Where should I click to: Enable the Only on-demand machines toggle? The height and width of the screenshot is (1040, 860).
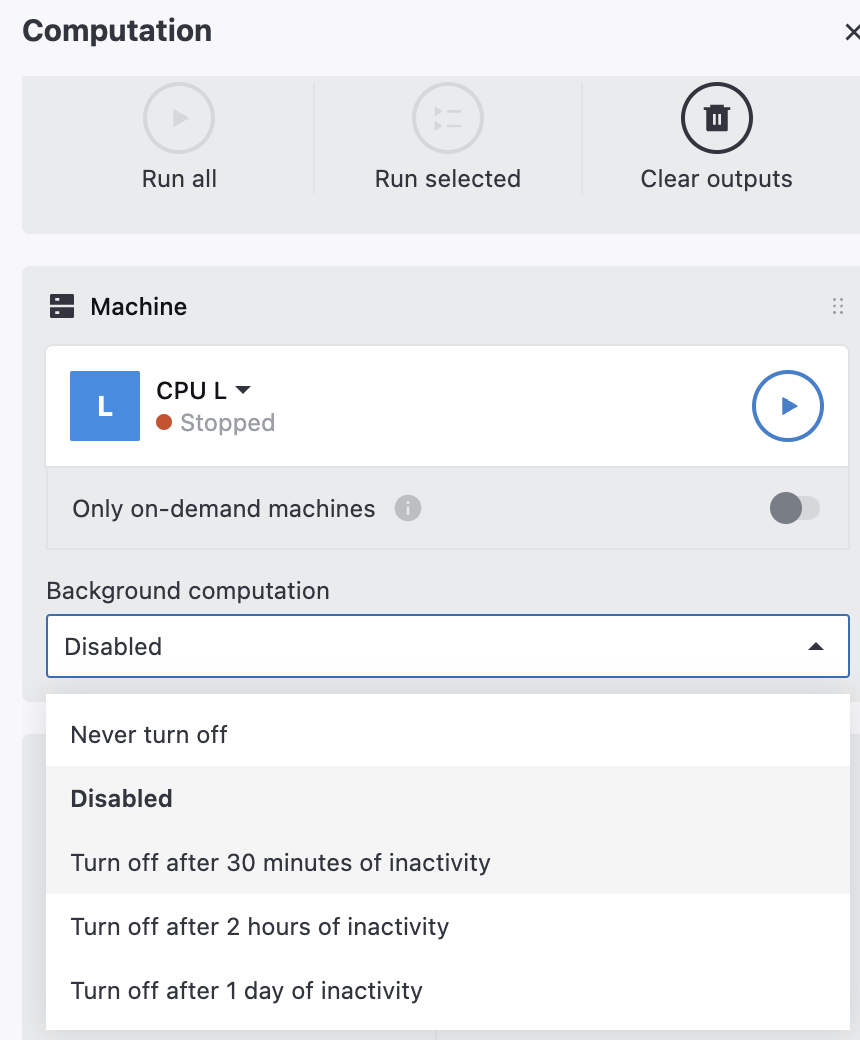795,509
